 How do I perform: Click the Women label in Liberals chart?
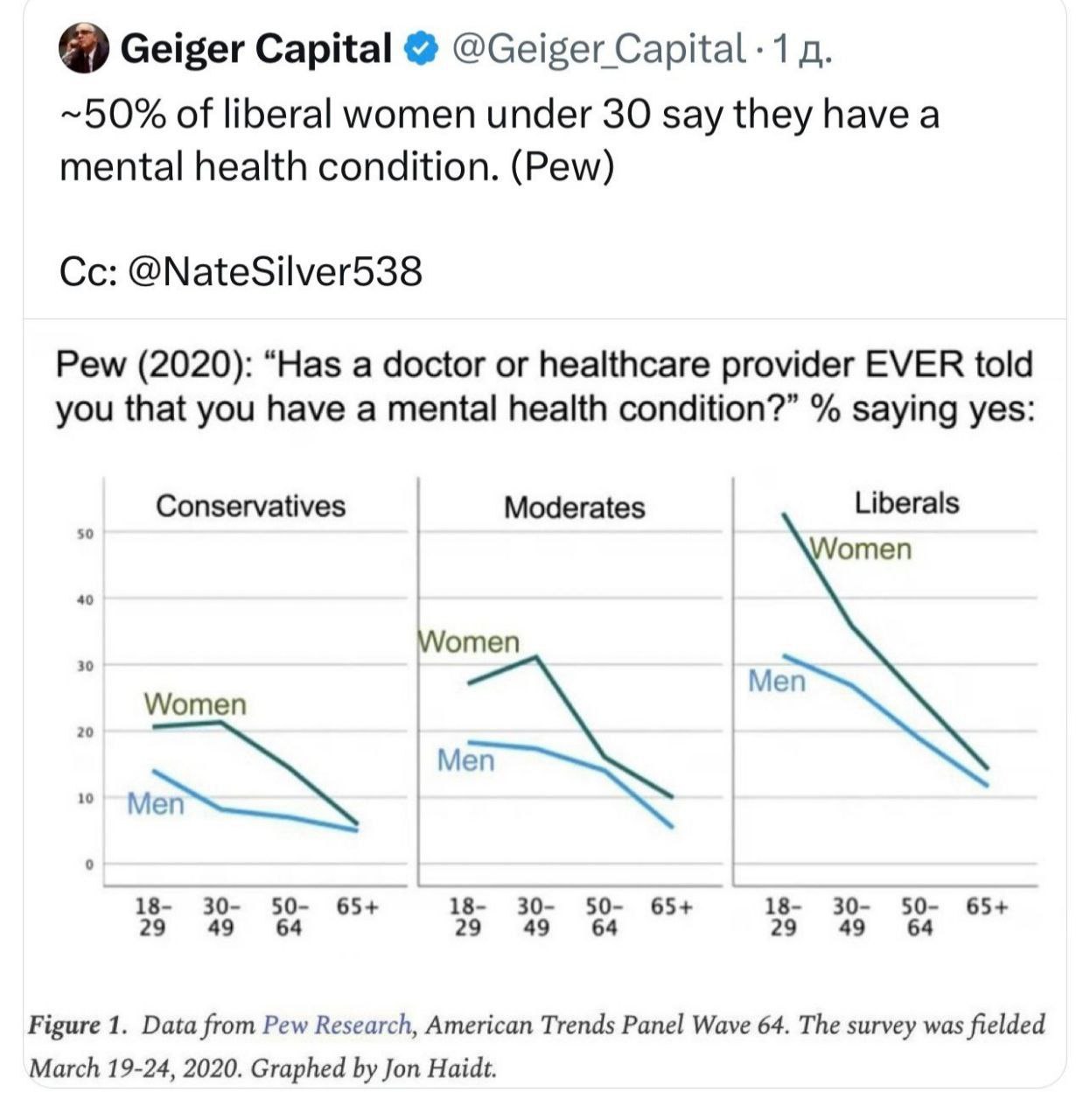click(861, 549)
